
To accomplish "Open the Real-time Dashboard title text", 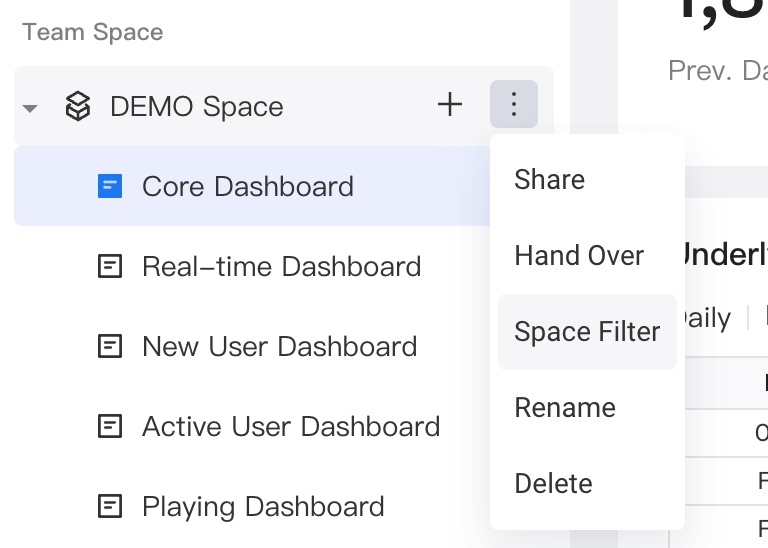I will (x=281, y=266).
